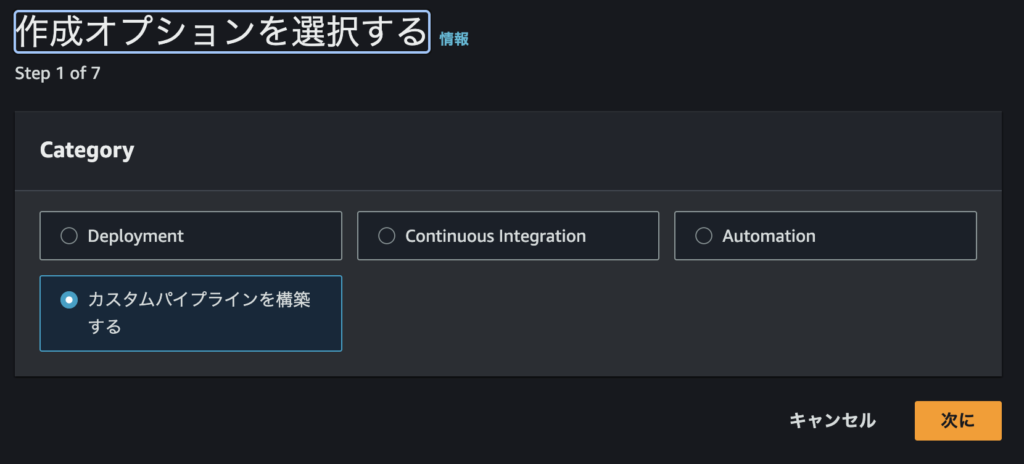Choose the Deployment category tile

pyautogui.click(x=191, y=235)
